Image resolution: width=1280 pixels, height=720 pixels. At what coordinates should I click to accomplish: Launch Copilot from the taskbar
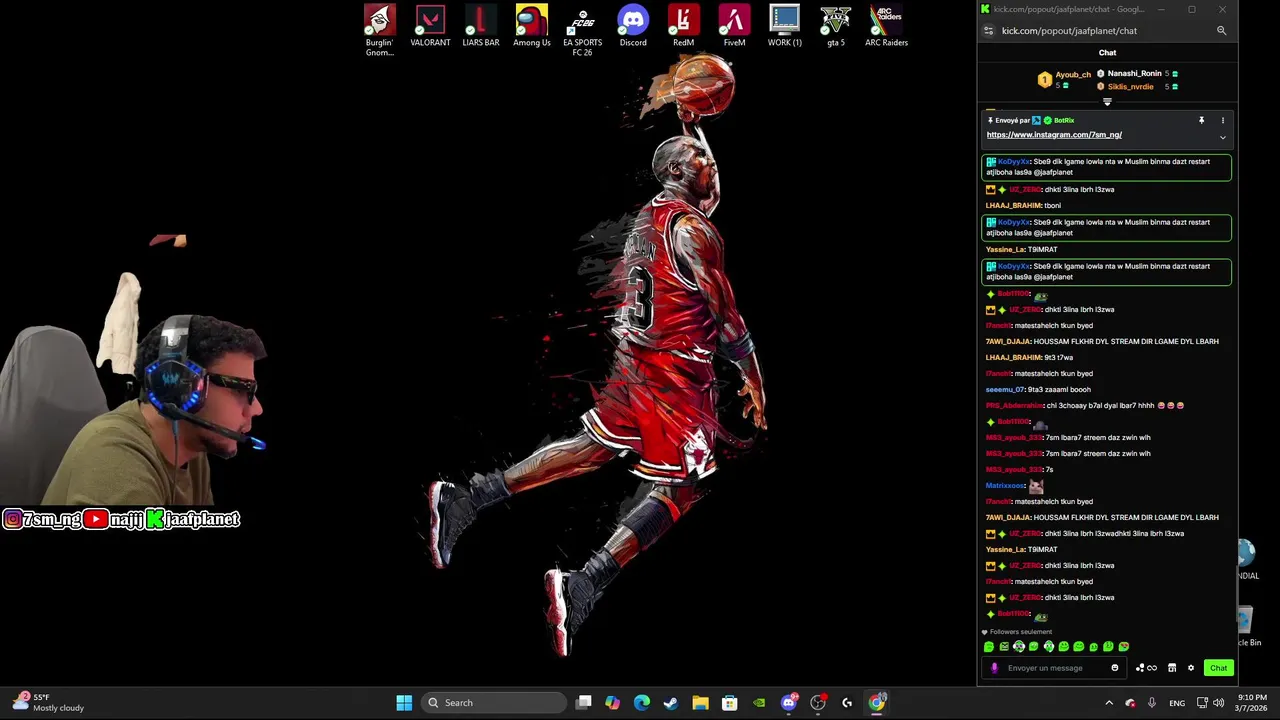coord(613,703)
